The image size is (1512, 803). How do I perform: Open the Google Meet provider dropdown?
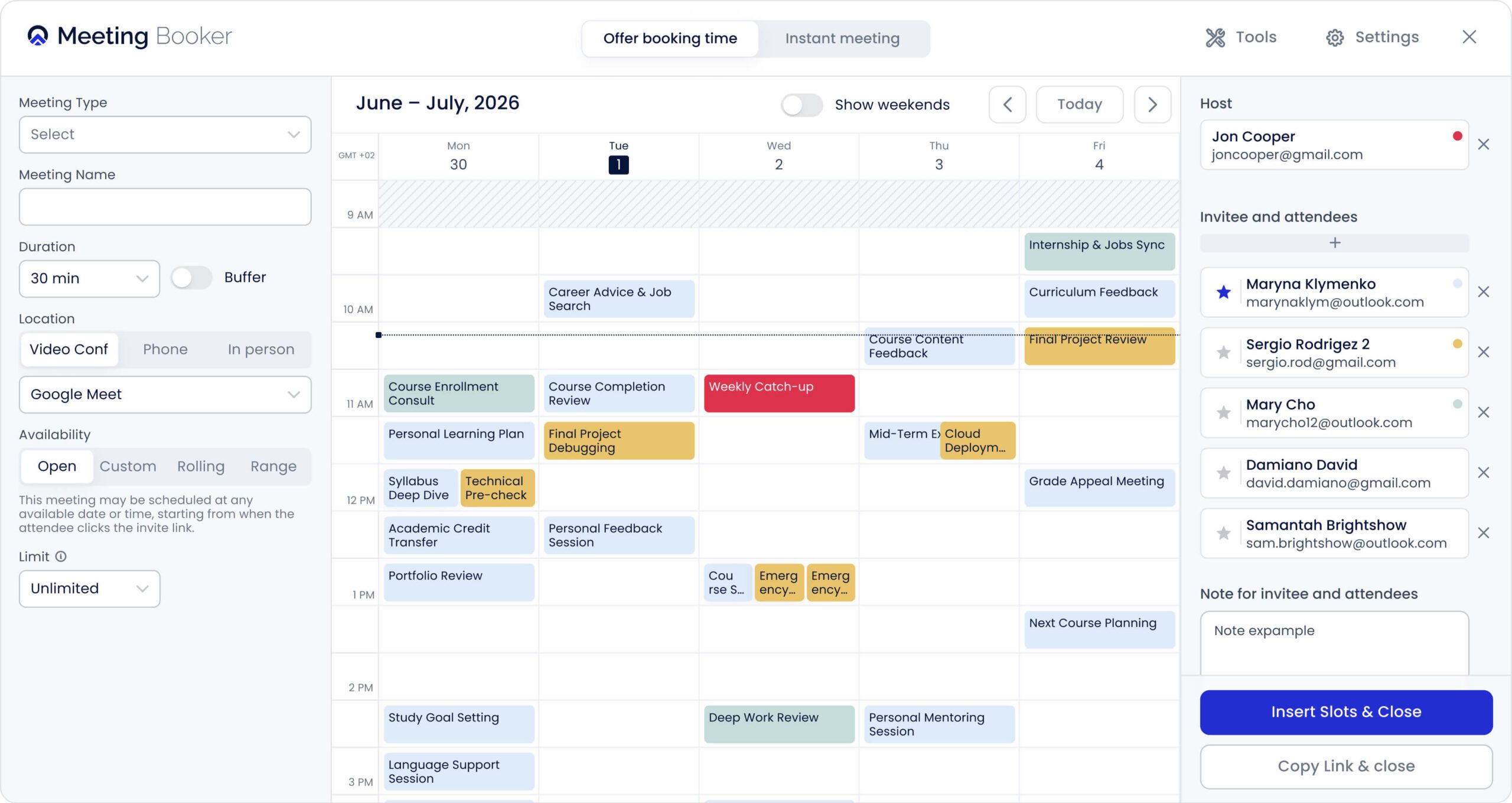165,395
